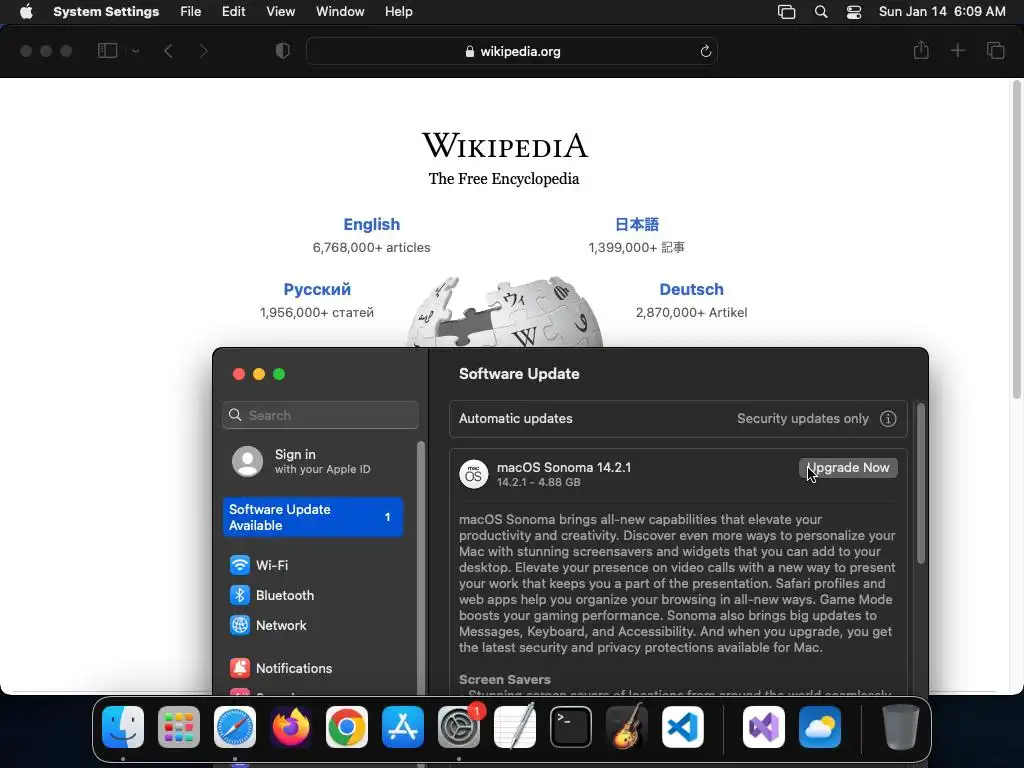This screenshot has width=1024, height=768.
Task: Open the Edit menu
Action: [x=233, y=12]
